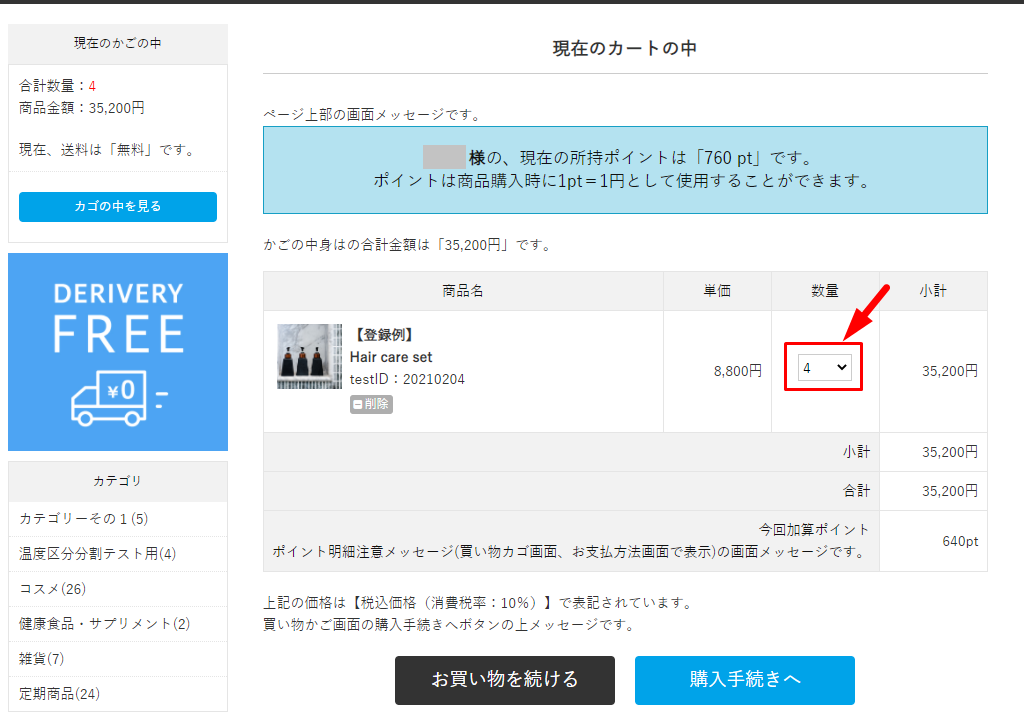This screenshot has width=1024, height=717.
Task: Open the コスメ(26) category
Action: point(53,589)
